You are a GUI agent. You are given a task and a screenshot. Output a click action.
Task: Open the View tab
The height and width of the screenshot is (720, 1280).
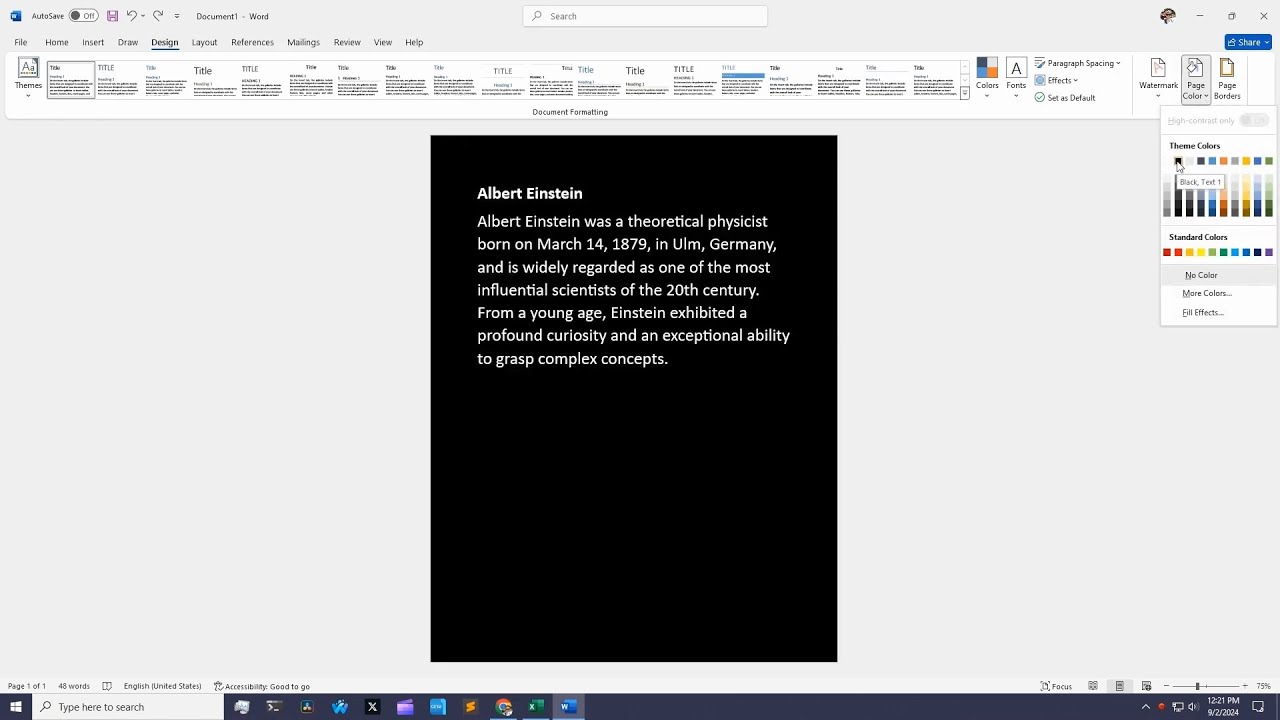click(383, 42)
